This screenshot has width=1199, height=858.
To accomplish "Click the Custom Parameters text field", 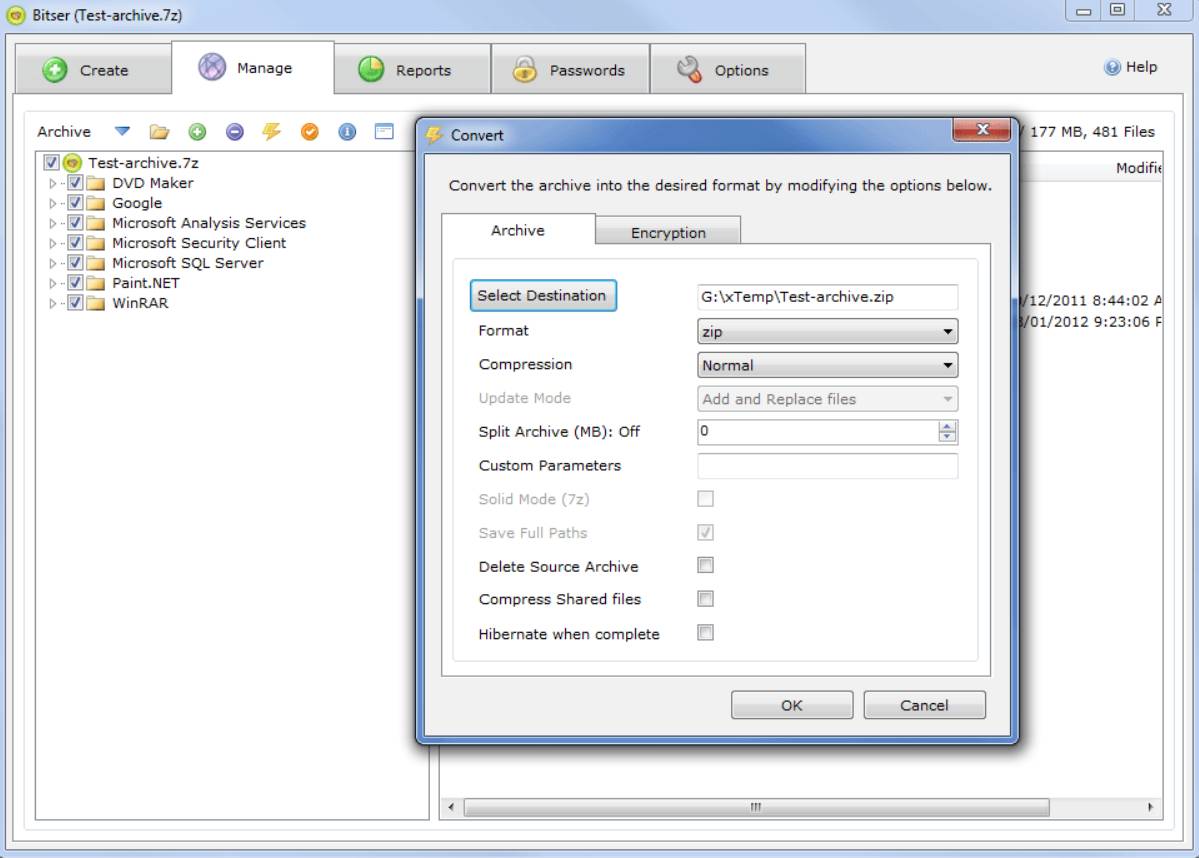I will tap(826, 466).
